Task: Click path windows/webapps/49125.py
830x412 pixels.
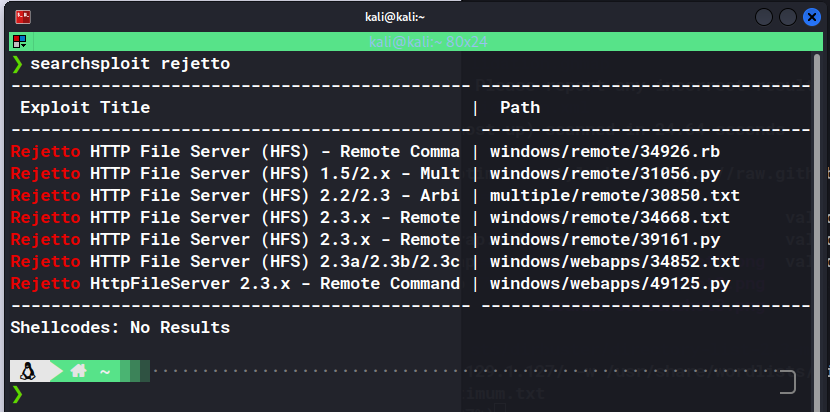Action: [610, 284]
